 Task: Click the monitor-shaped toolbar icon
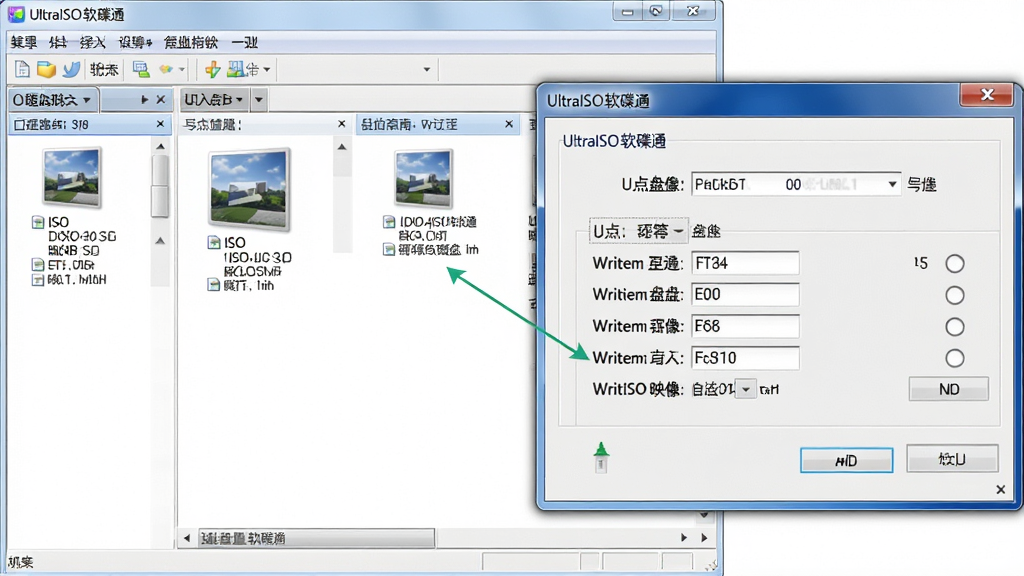(140, 69)
